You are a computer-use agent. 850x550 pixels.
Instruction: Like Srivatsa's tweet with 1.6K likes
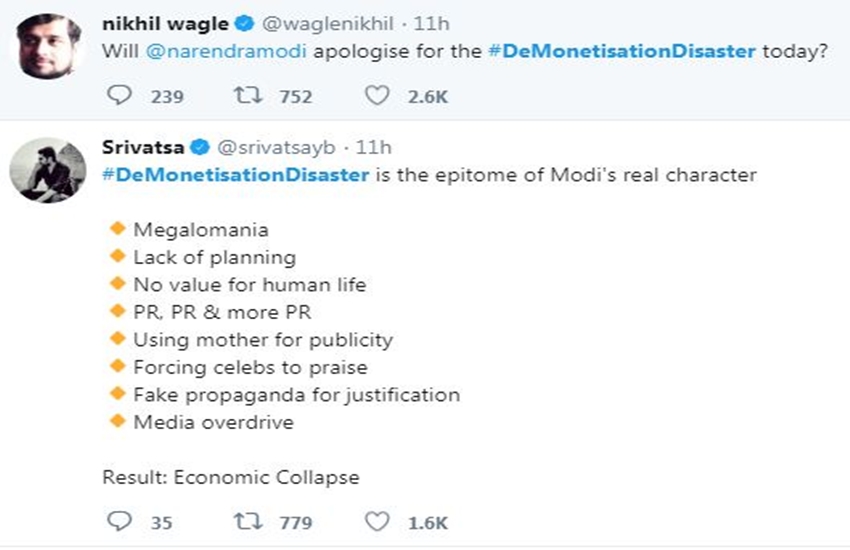point(376,522)
